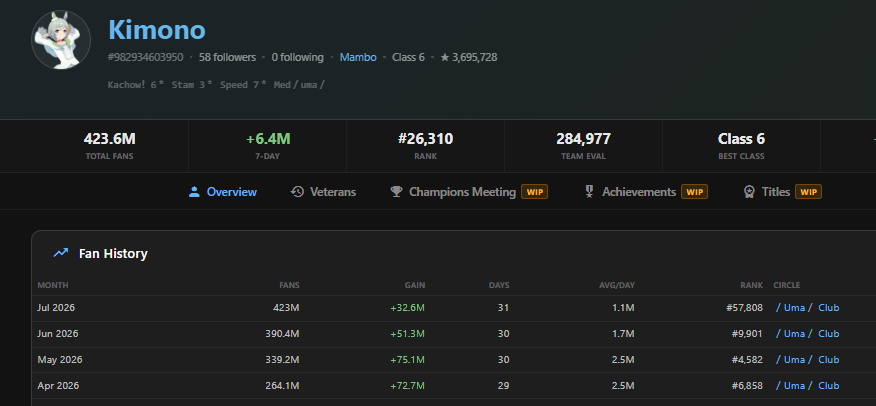Viewport: 876px width, 406px height.
Task: Open Uma link in Jun 2026 row
Action: coord(793,334)
